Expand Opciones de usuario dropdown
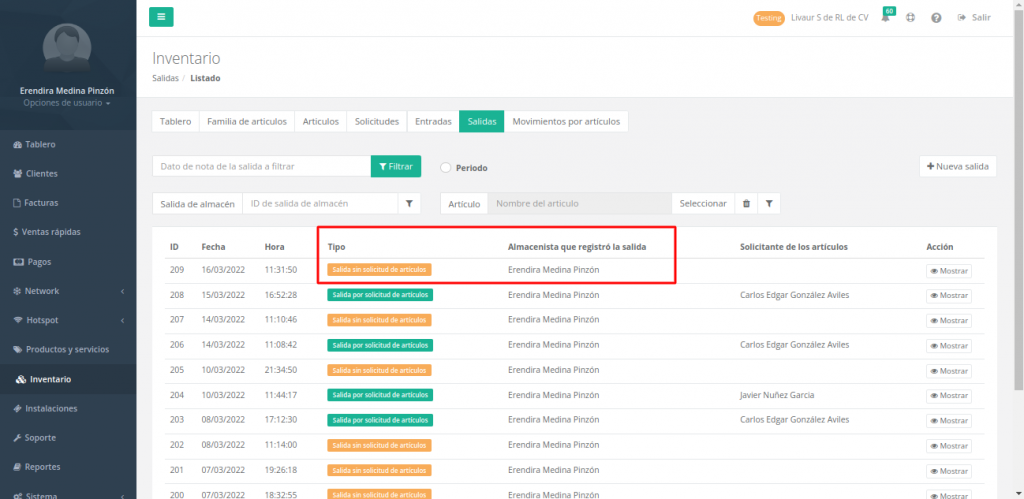This screenshot has height=499, width=1024. (x=67, y=103)
